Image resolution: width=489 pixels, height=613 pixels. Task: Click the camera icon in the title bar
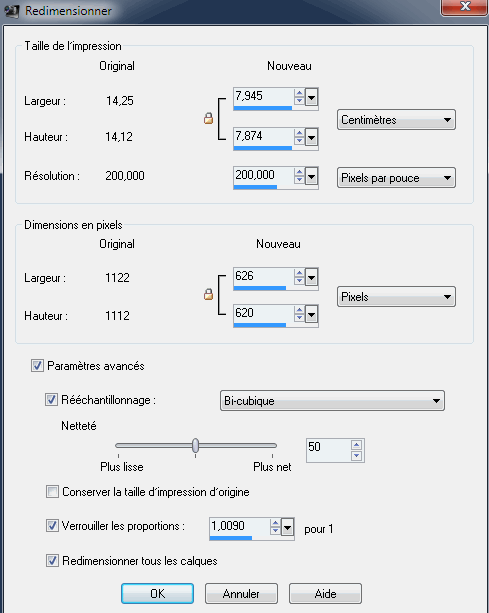click(x=12, y=11)
